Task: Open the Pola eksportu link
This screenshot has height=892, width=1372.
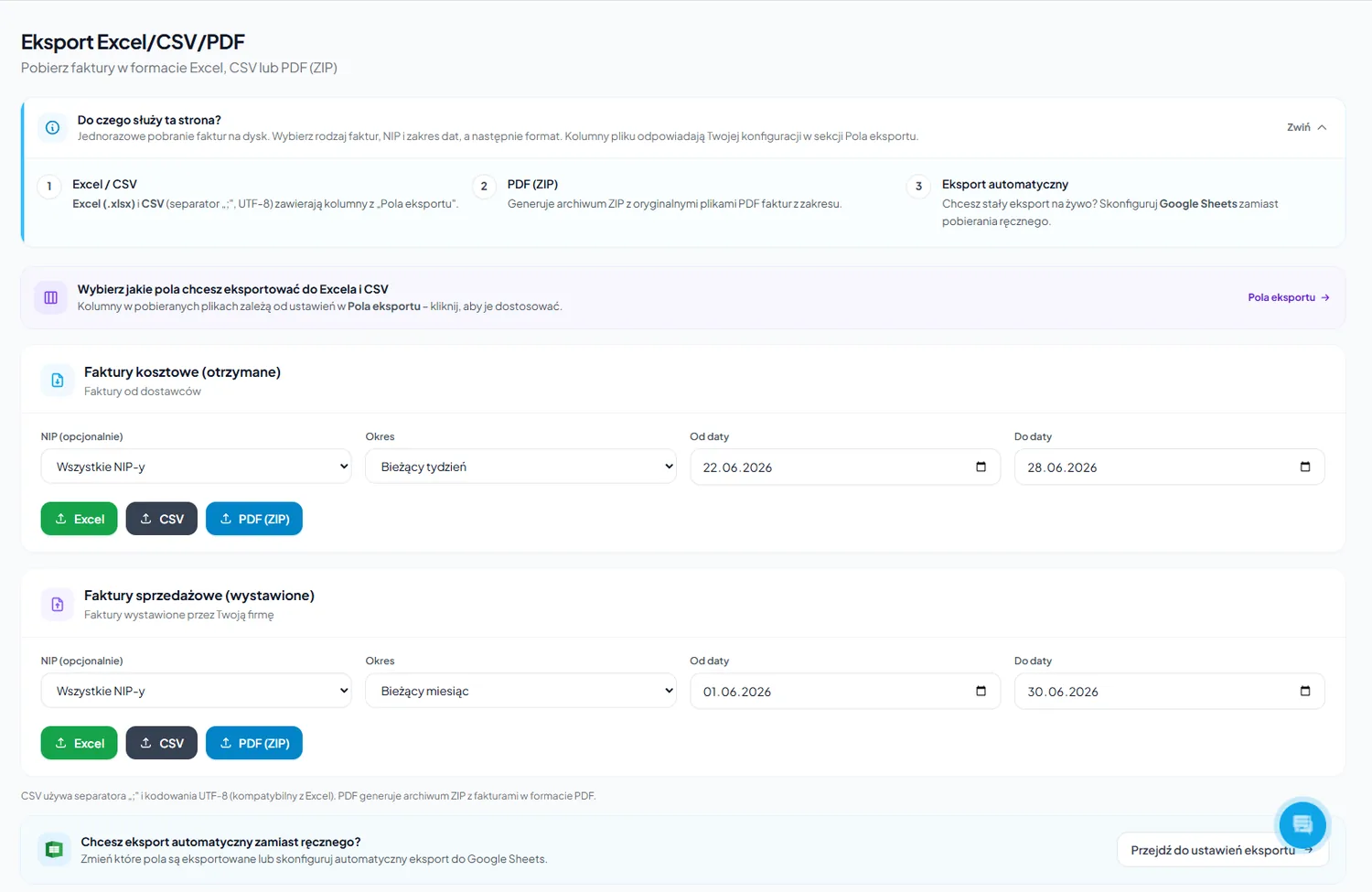Action: [1289, 297]
